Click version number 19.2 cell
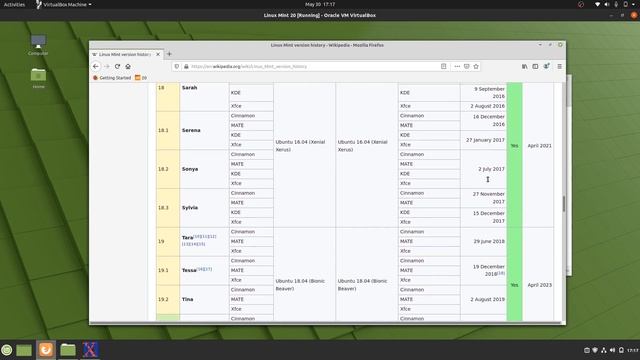Image resolution: width=640 pixels, height=360 pixels. 168,299
